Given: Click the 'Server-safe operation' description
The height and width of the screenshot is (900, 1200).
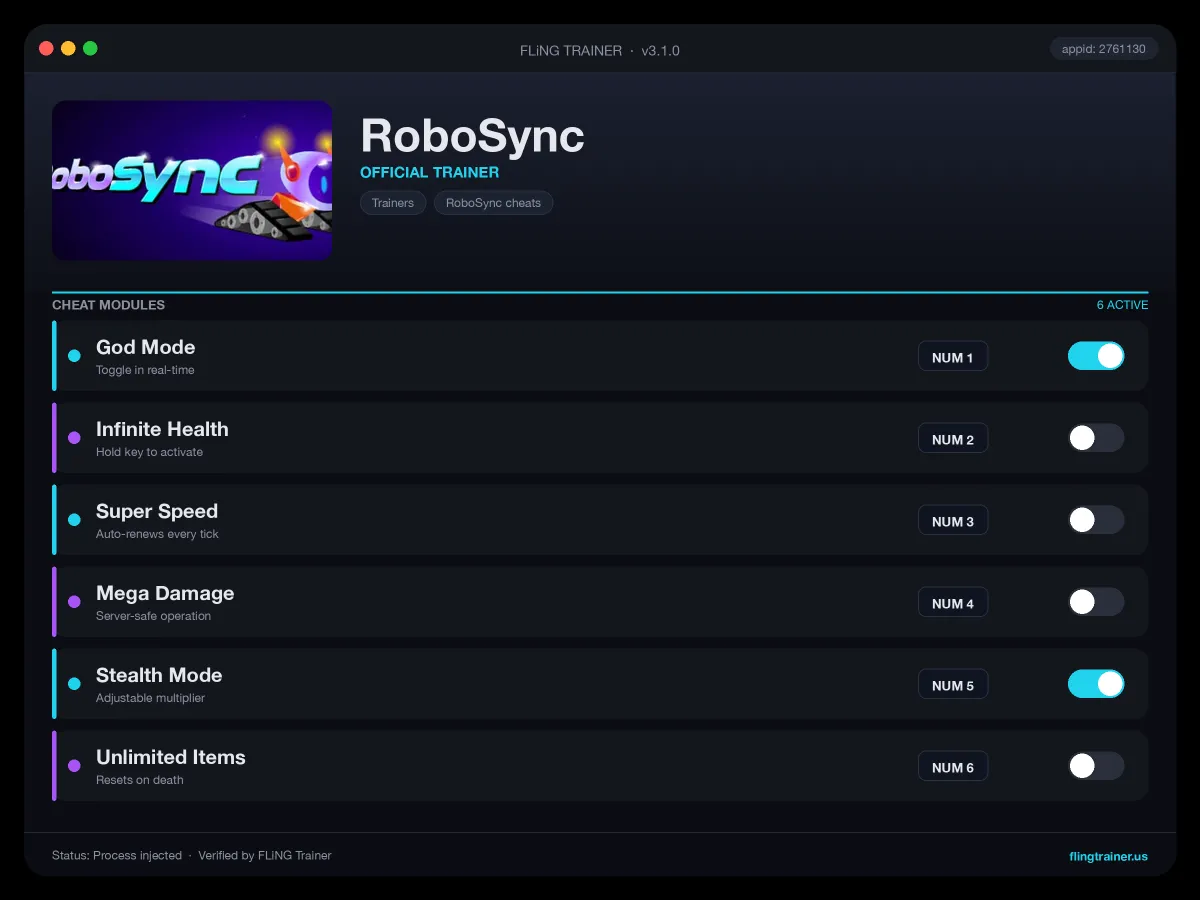Looking at the screenshot, I should [153, 616].
